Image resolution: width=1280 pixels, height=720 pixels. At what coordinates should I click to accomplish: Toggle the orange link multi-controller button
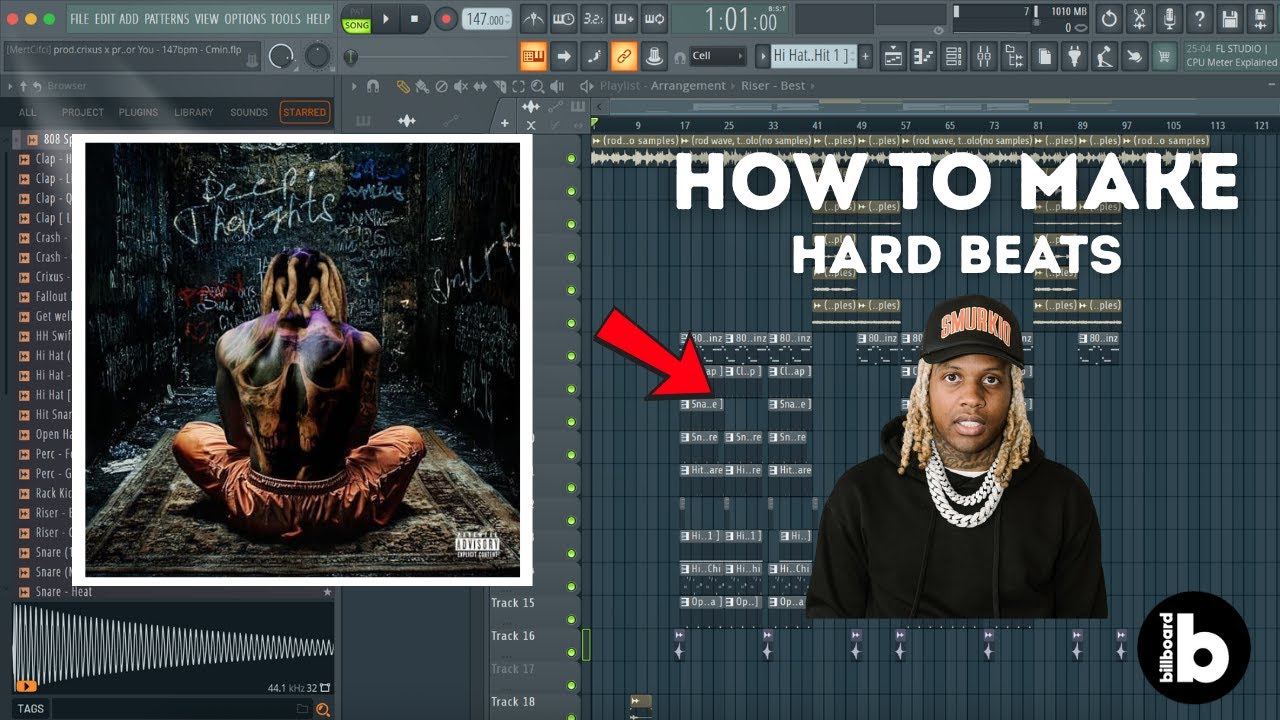624,56
